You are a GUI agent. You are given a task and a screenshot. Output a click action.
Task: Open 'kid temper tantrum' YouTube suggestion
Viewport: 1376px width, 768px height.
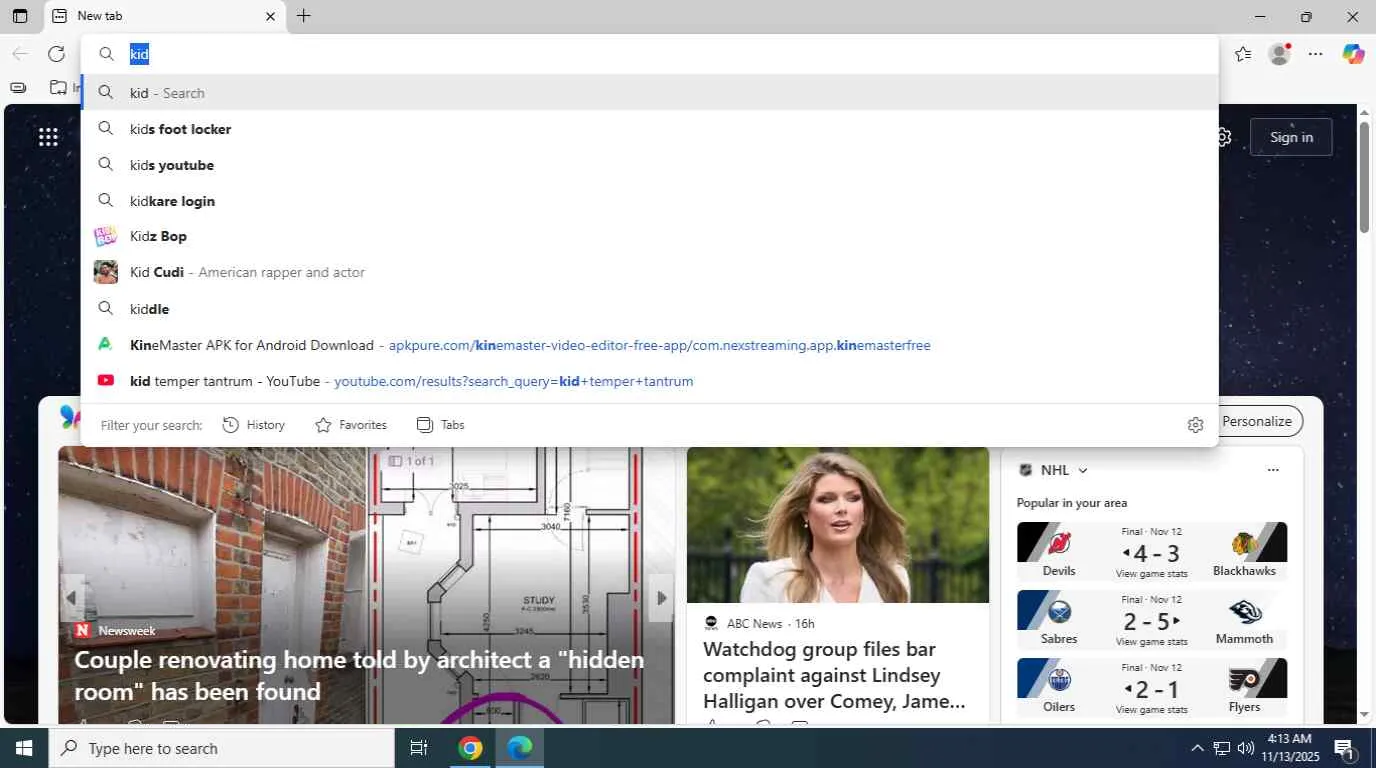[650, 381]
